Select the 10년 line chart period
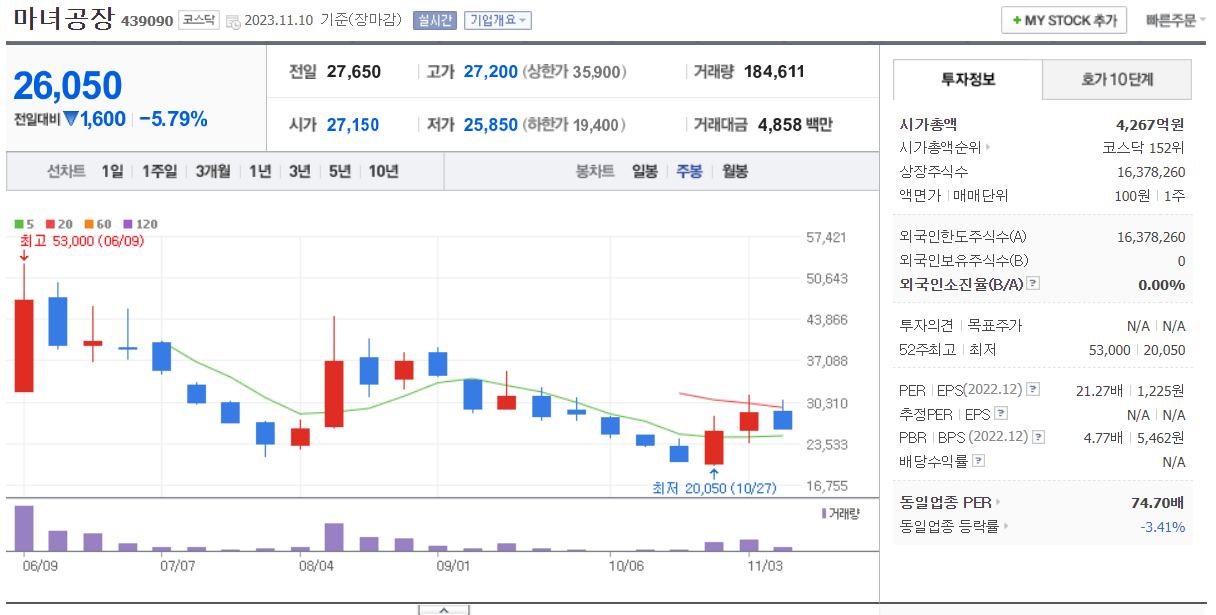Image resolution: width=1216 pixels, height=615 pixels. 383,171
